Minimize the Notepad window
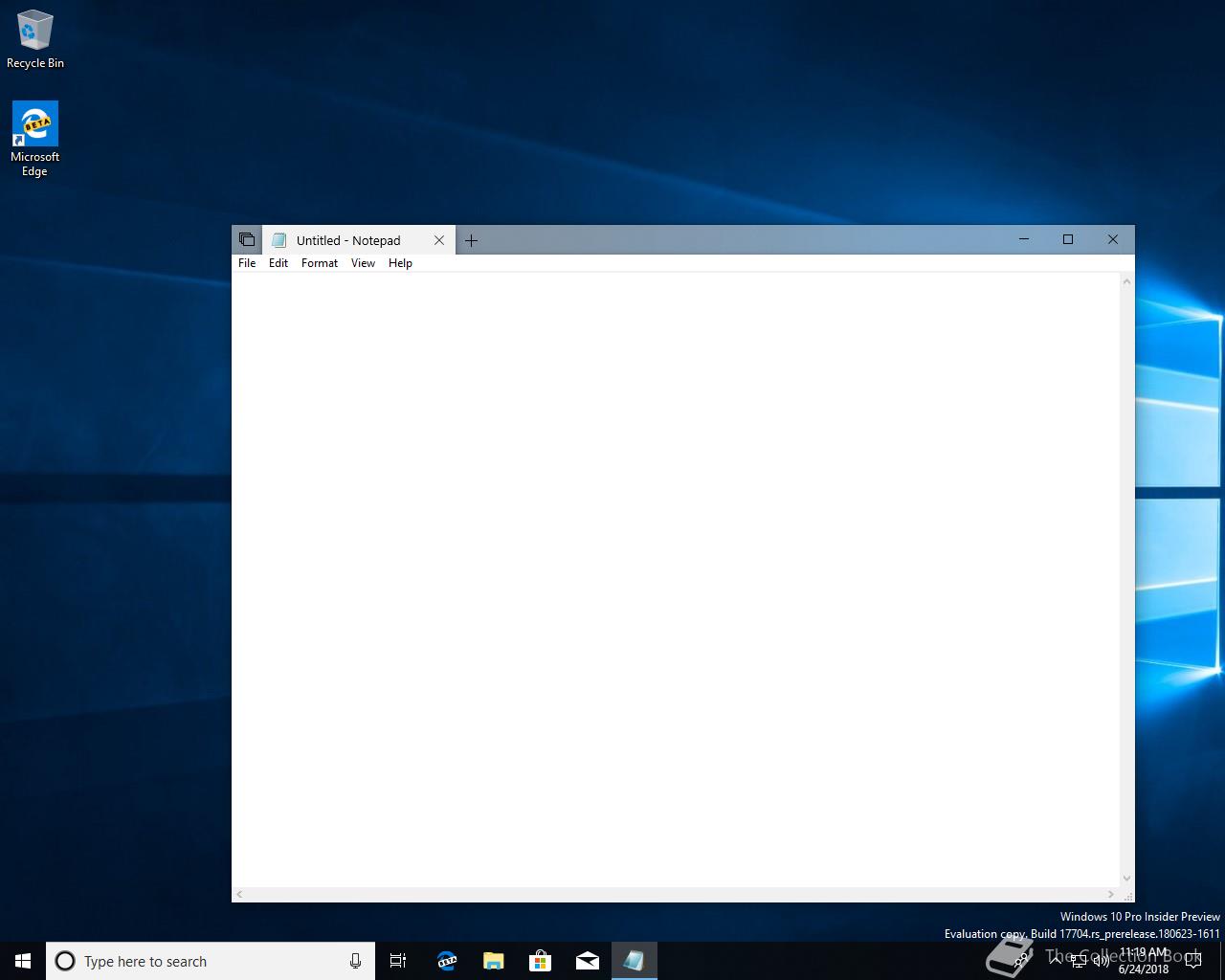This screenshot has height=980, width=1225. click(x=1024, y=239)
